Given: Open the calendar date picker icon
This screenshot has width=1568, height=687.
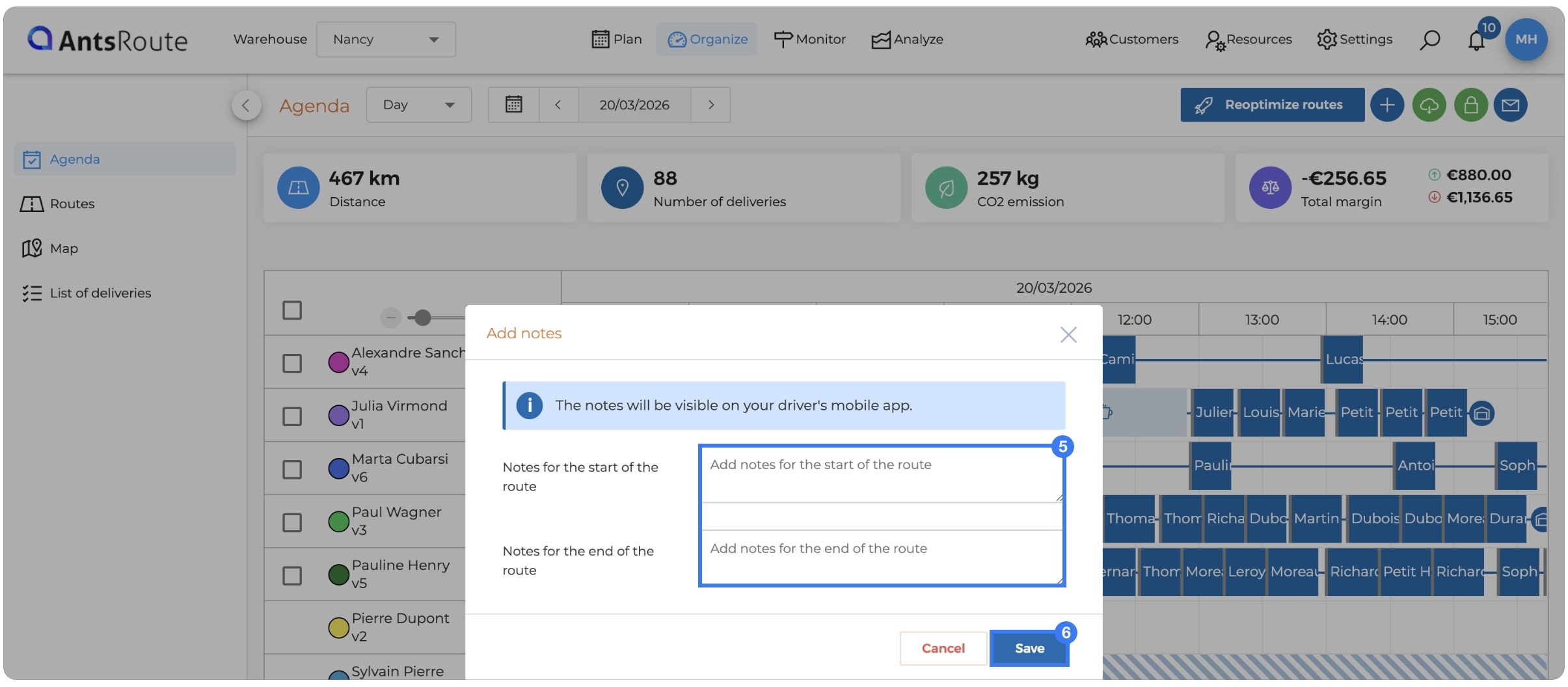Looking at the screenshot, I should (x=513, y=105).
